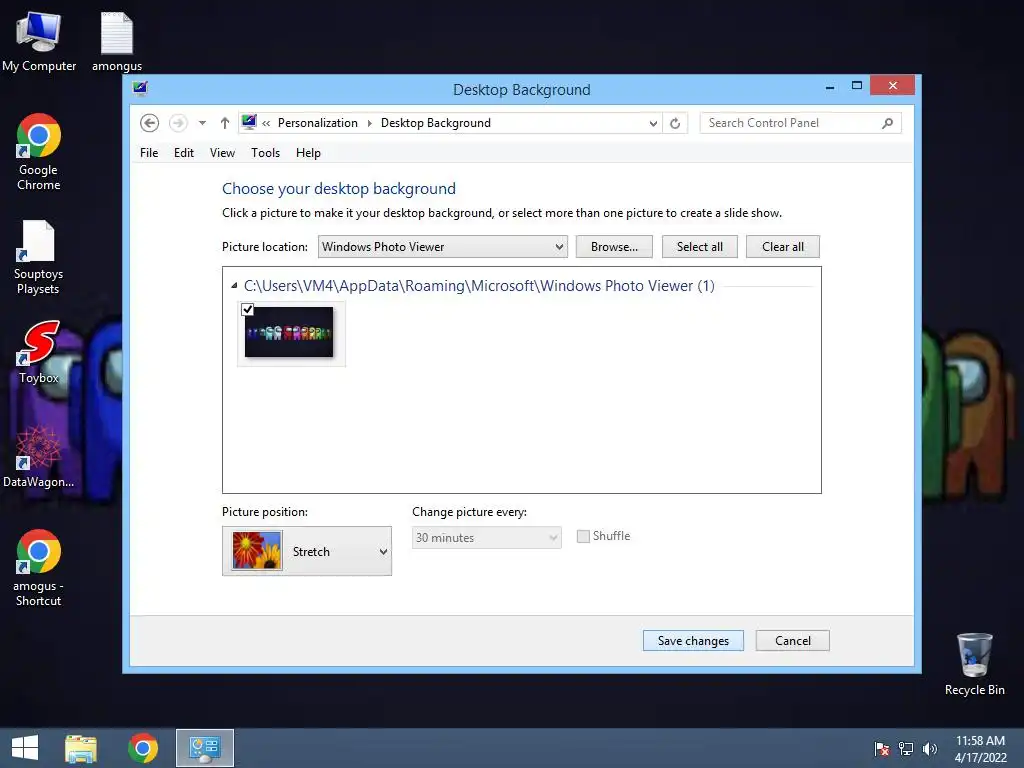Open the Picture location dropdown
The height and width of the screenshot is (768, 1024).
pos(443,247)
